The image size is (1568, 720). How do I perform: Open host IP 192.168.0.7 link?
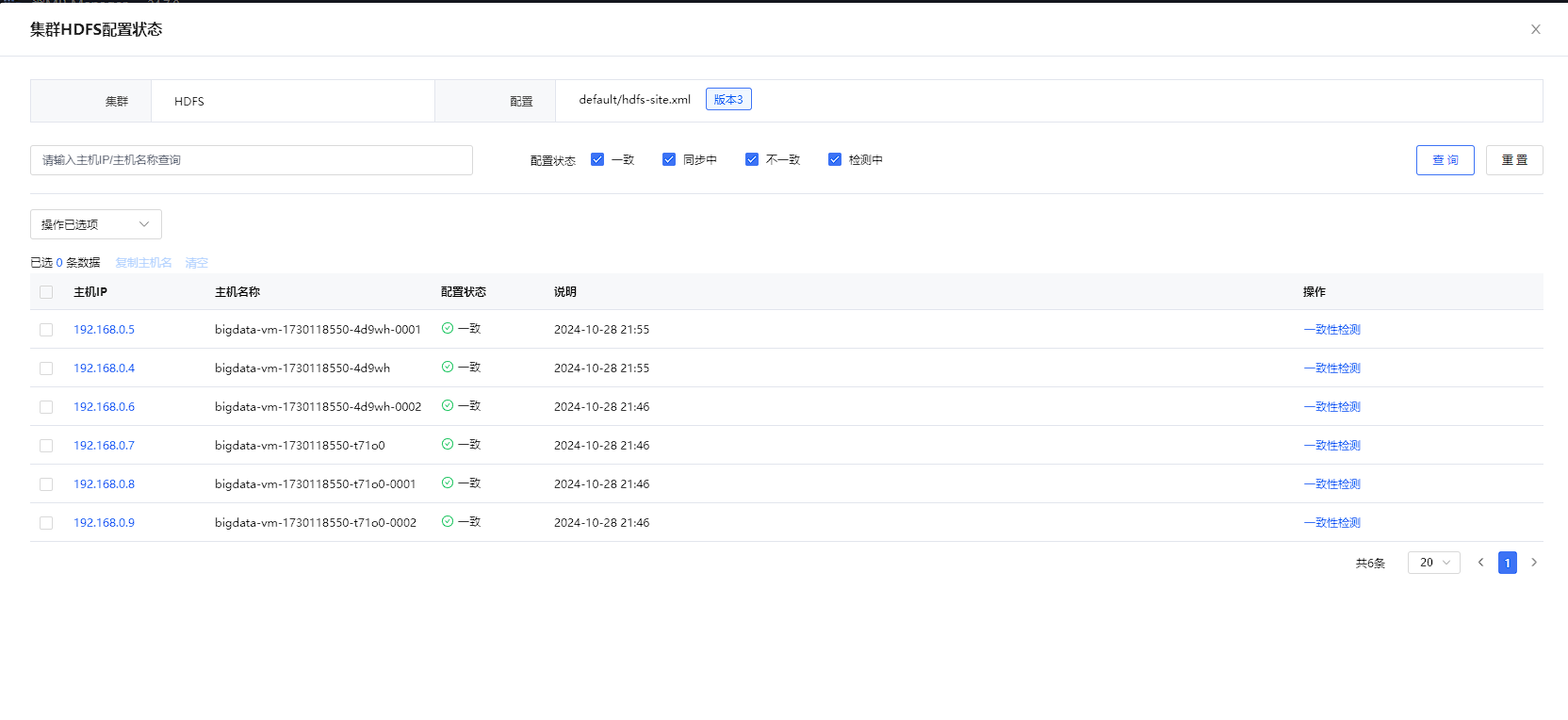click(x=104, y=446)
